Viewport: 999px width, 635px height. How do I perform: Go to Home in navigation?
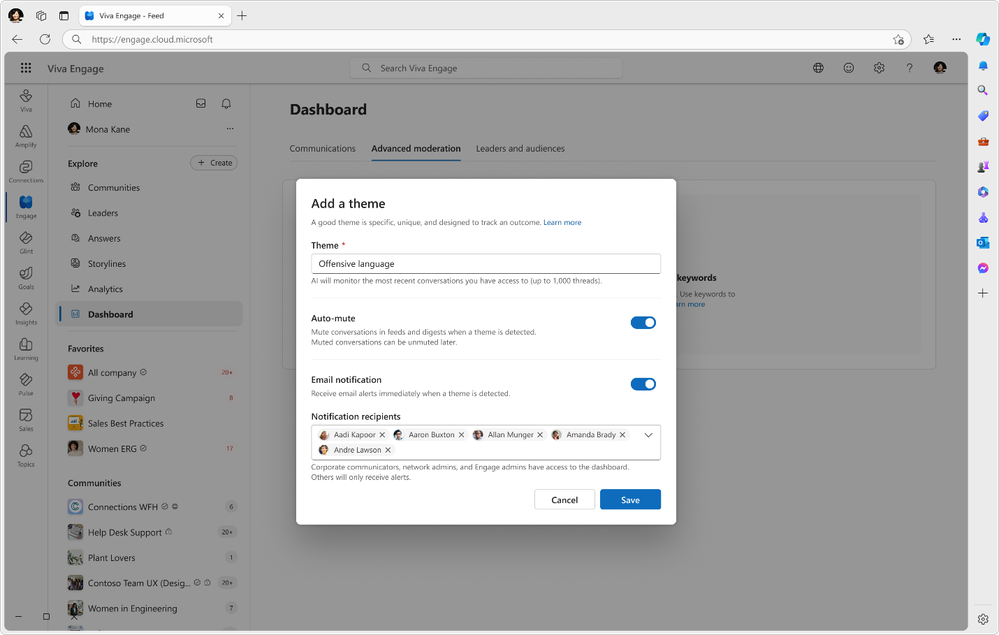[x=99, y=104]
